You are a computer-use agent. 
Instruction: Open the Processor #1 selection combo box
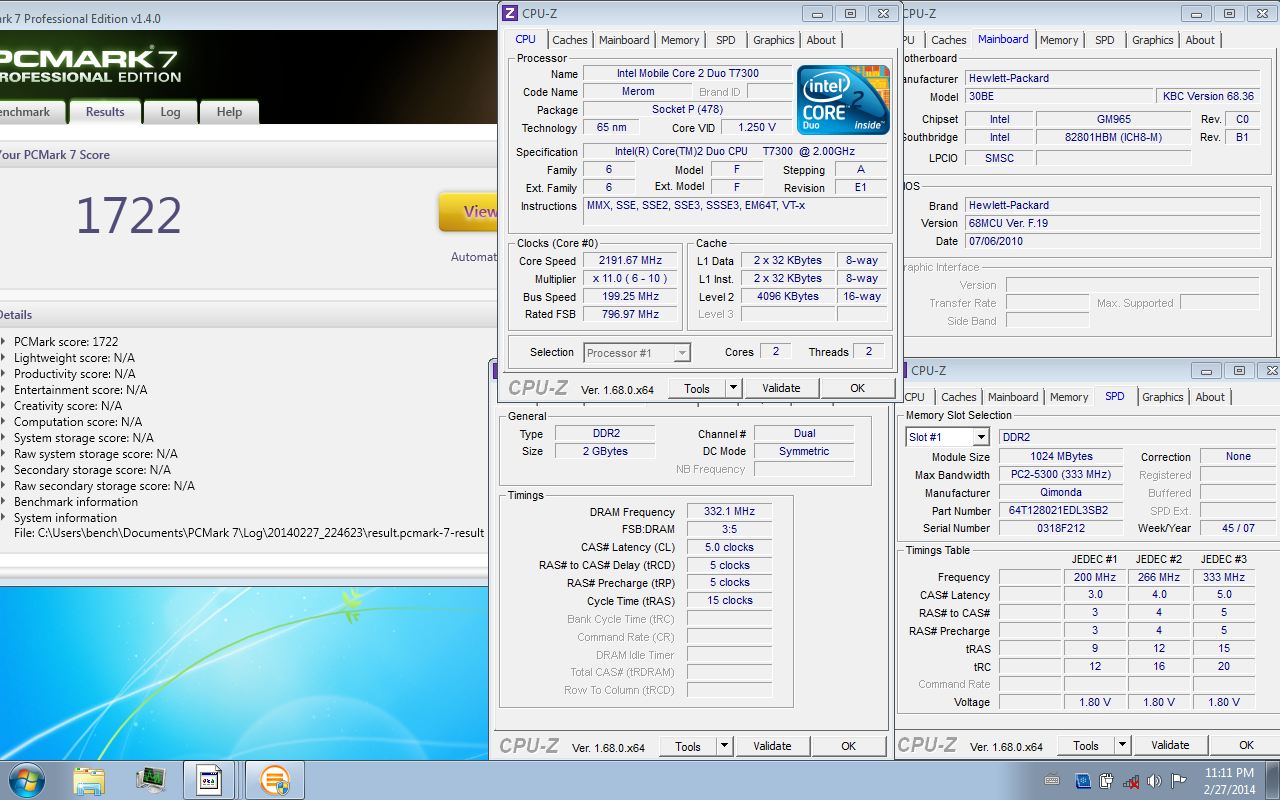[637, 353]
